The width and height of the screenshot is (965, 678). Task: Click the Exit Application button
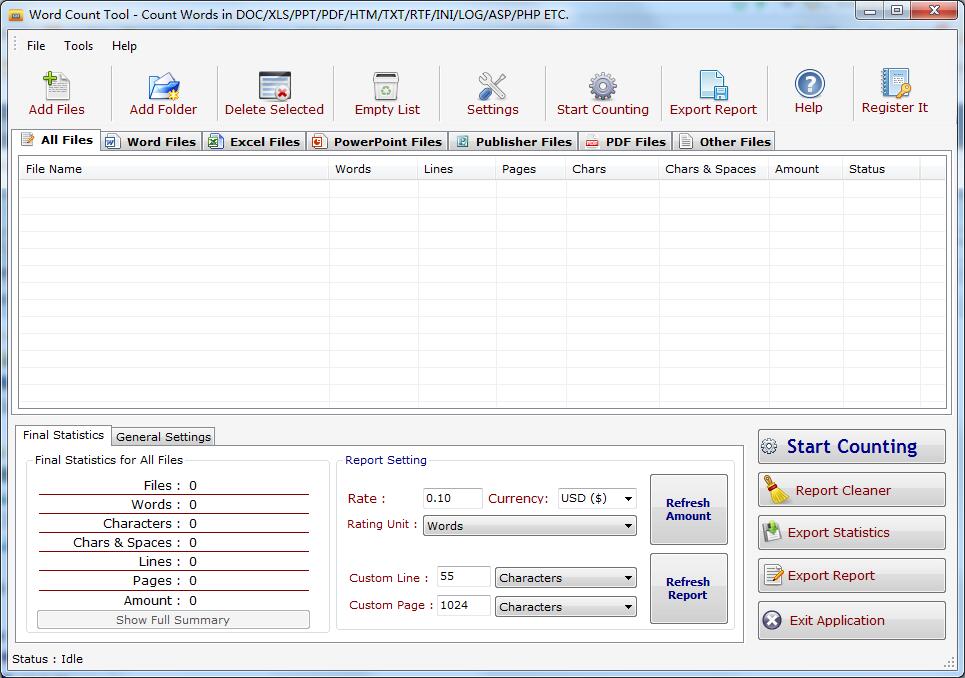(851, 620)
